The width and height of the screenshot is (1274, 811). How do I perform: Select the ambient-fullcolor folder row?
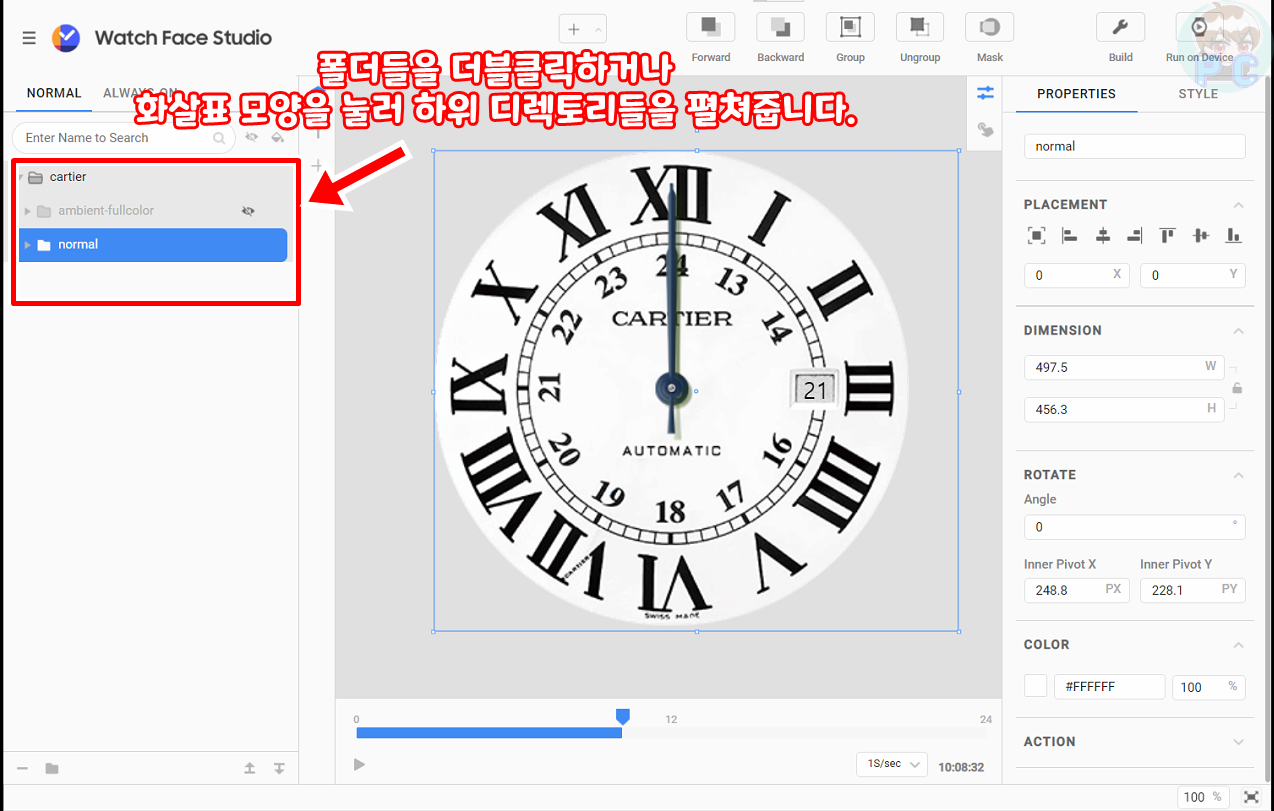[153, 211]
